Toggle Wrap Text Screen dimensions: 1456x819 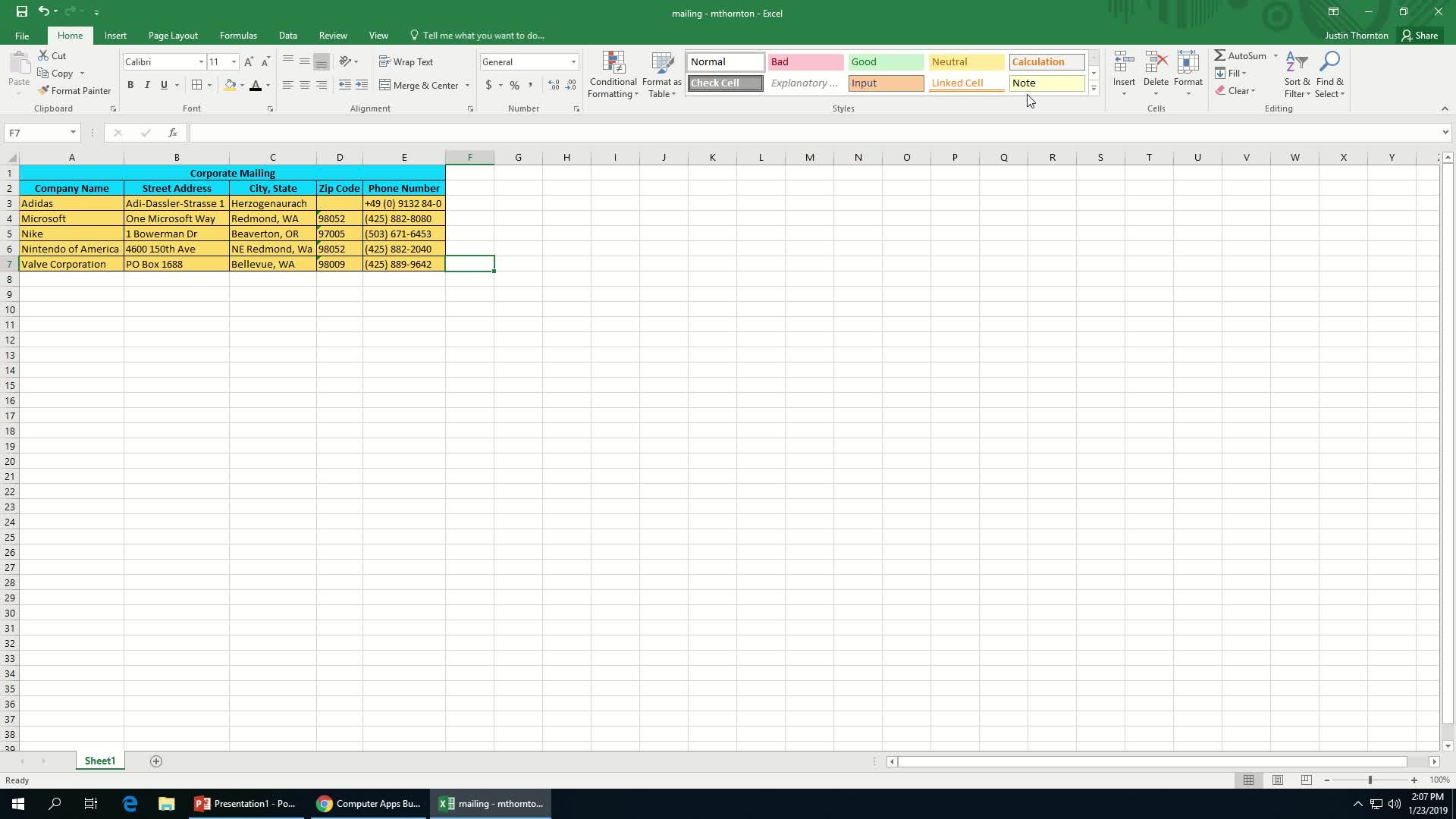pos(406,62)
